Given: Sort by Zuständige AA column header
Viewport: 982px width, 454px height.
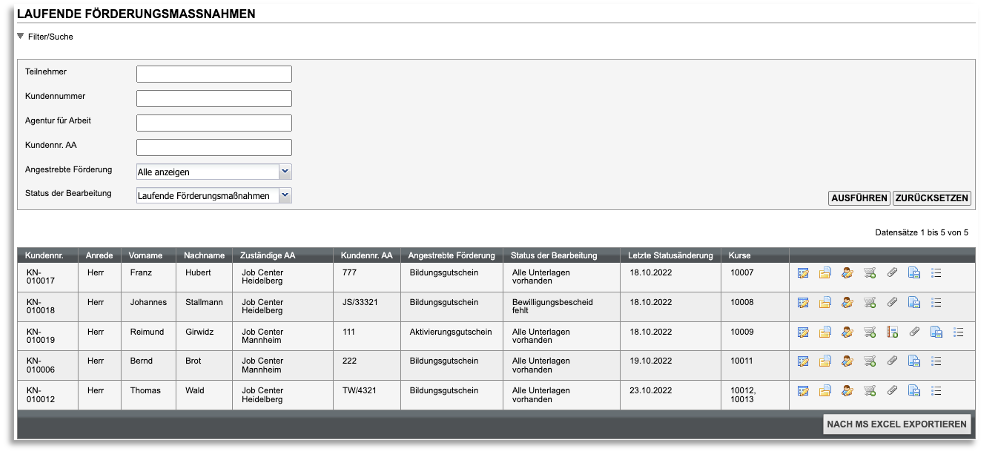Looking at the screenshot, I should 268,255.
